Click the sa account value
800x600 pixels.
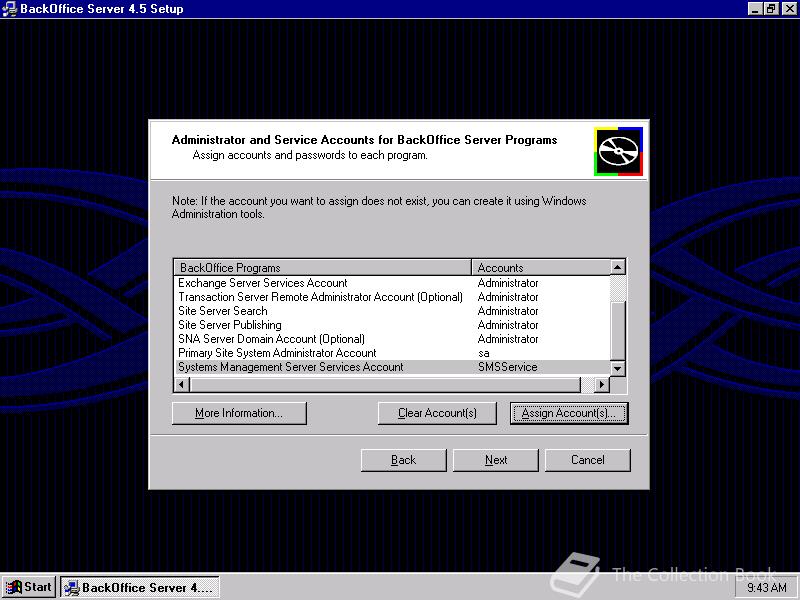pos(484,353)
